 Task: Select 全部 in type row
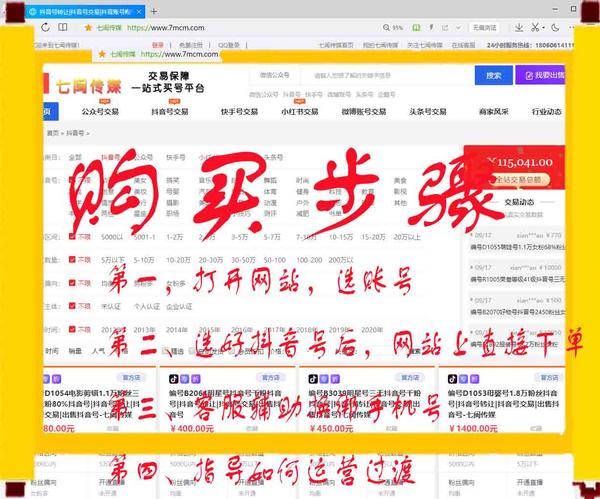(x=75, y=157)
